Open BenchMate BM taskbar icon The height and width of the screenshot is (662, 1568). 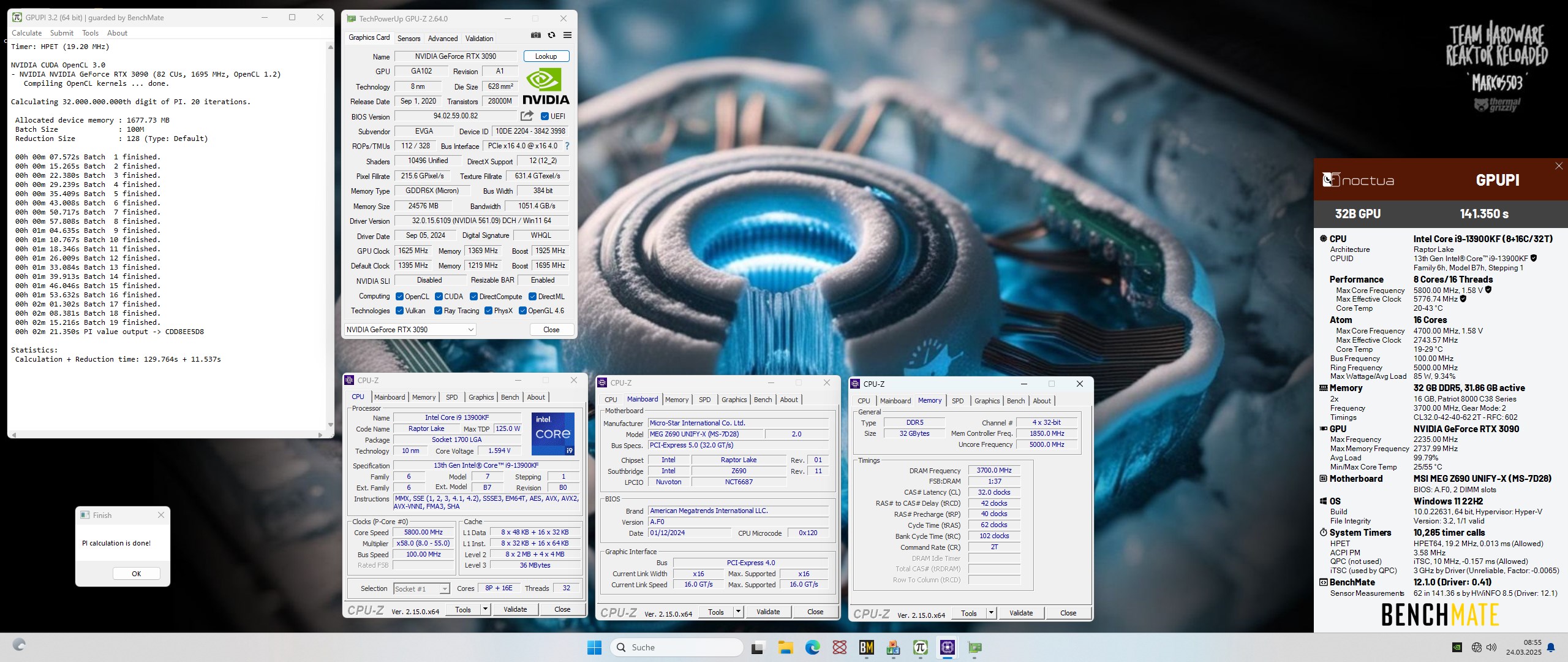coord(867,647)
